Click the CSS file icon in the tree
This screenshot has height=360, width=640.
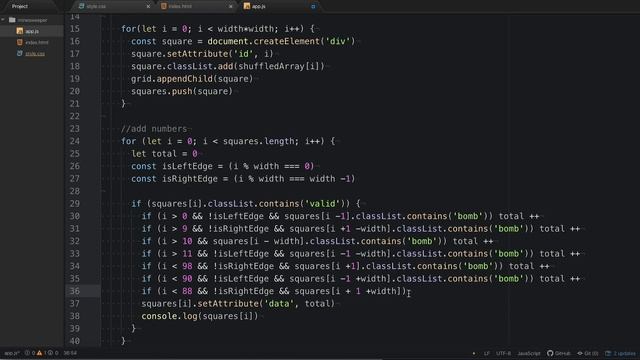(20, 53)
